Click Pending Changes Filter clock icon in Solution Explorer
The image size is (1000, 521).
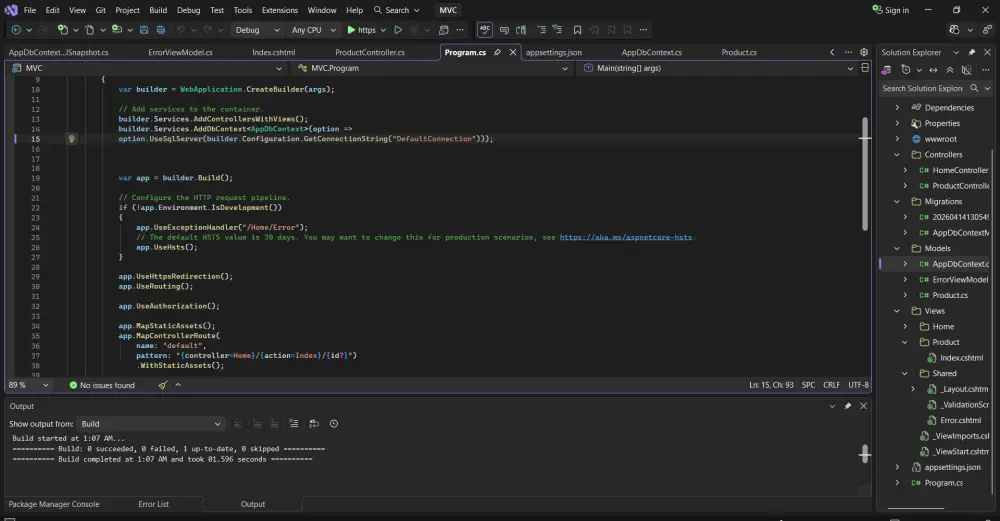pos(905,70)
